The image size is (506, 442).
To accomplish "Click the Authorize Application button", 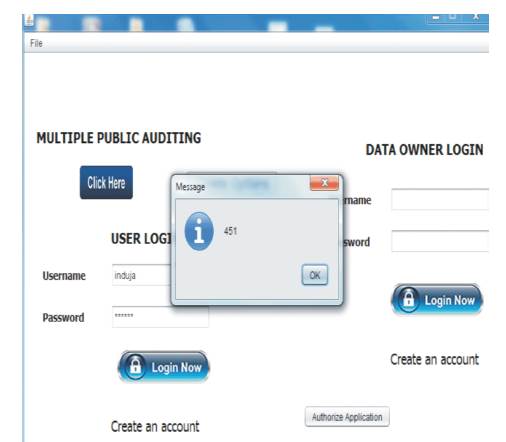I will tap(347, 417).
